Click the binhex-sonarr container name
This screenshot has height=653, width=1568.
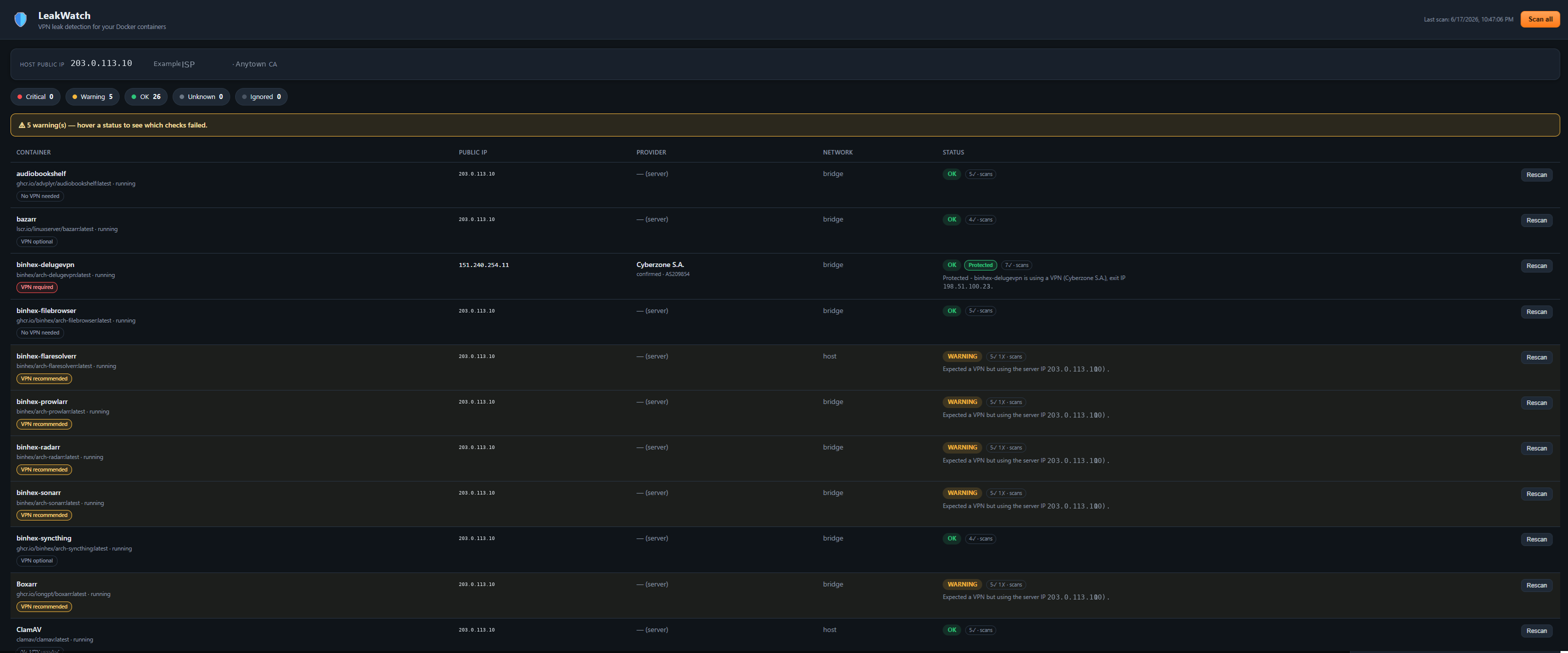click(x=39, y=493)
